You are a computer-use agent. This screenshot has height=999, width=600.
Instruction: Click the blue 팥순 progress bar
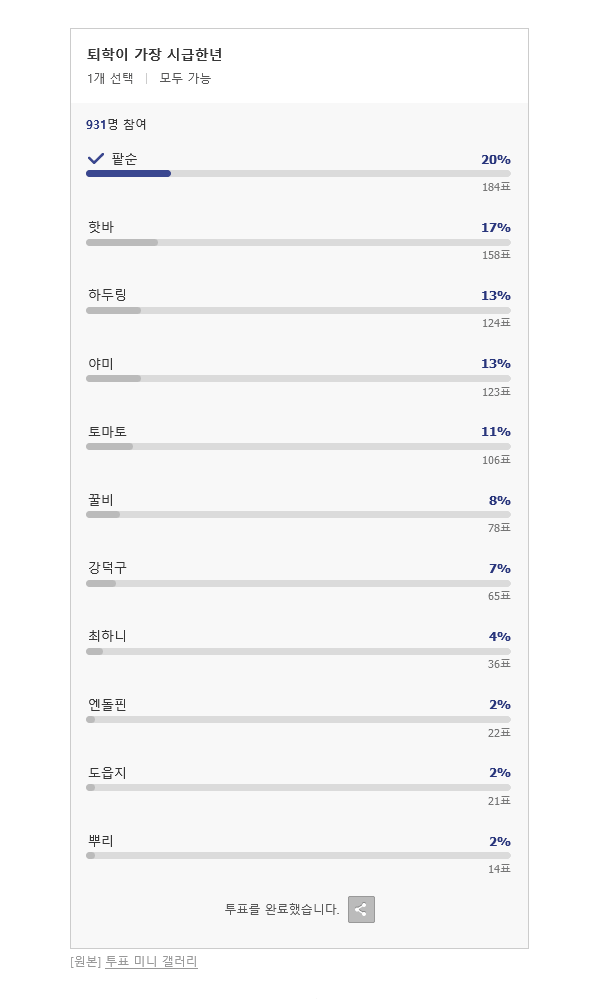(128, 173)
